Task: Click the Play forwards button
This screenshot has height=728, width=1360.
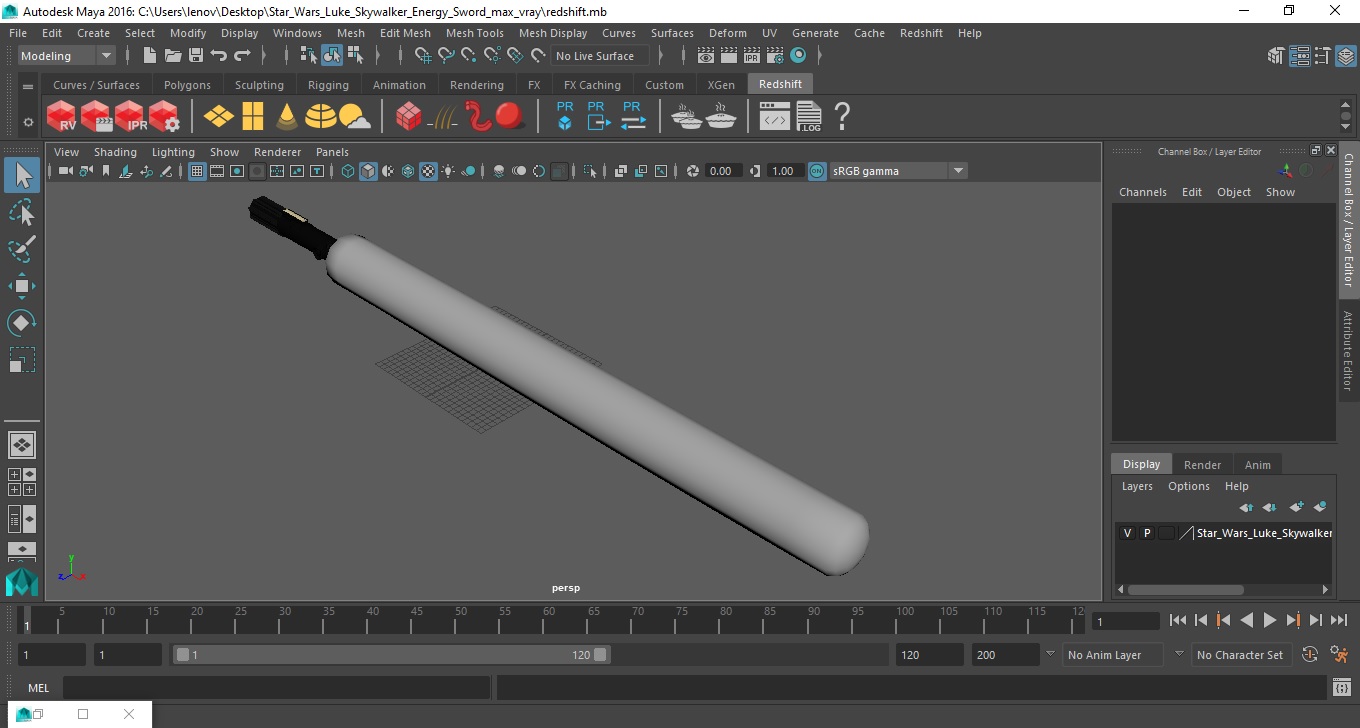Action: (1269, 620)
